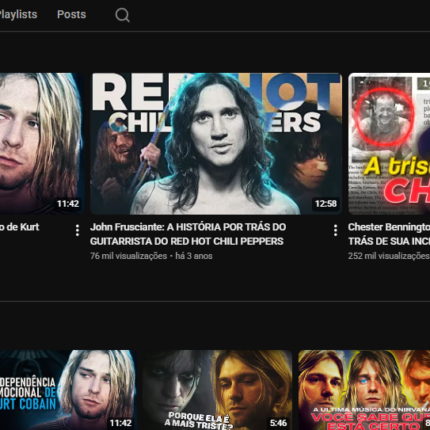430x430 pixels.
Task: Open John Frusciante video title link
Action: (x=188, y=234)
